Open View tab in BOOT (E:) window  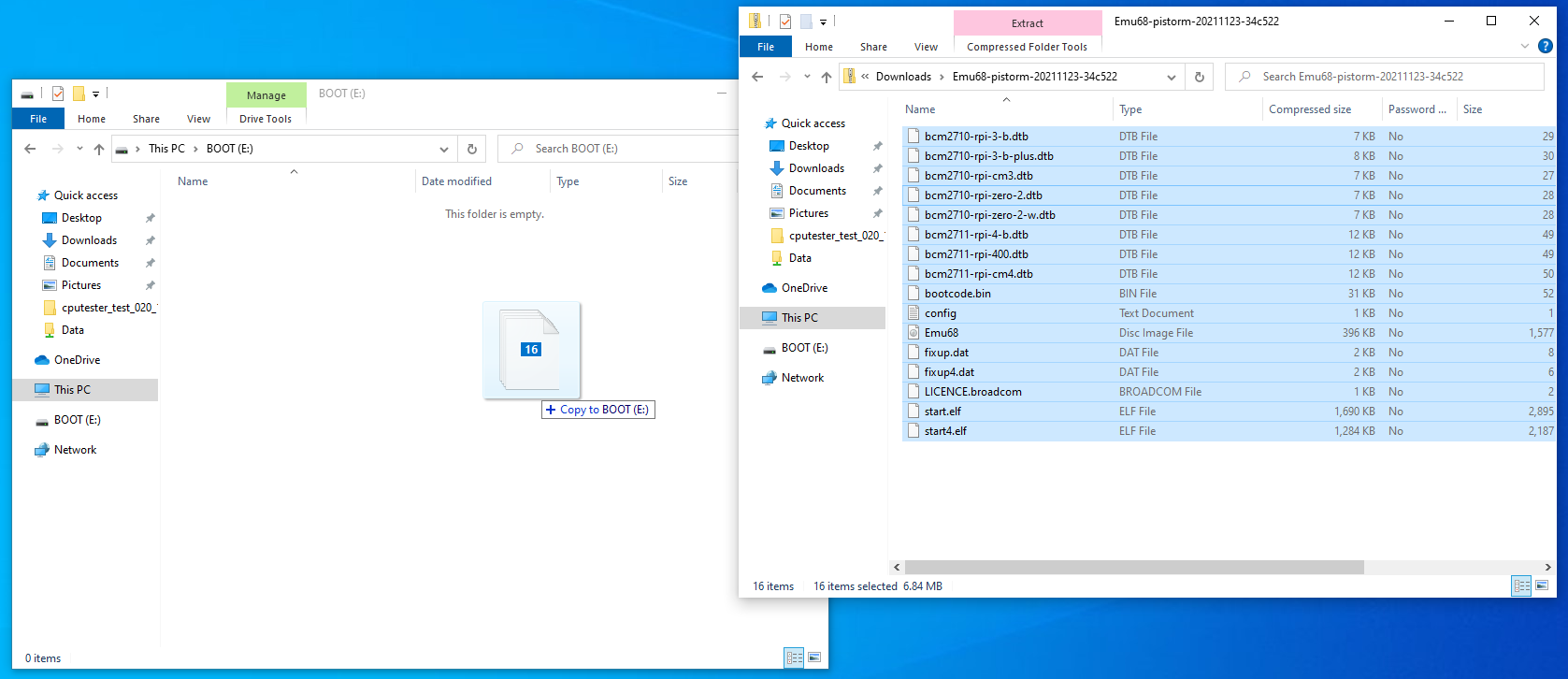pos(198,119)
